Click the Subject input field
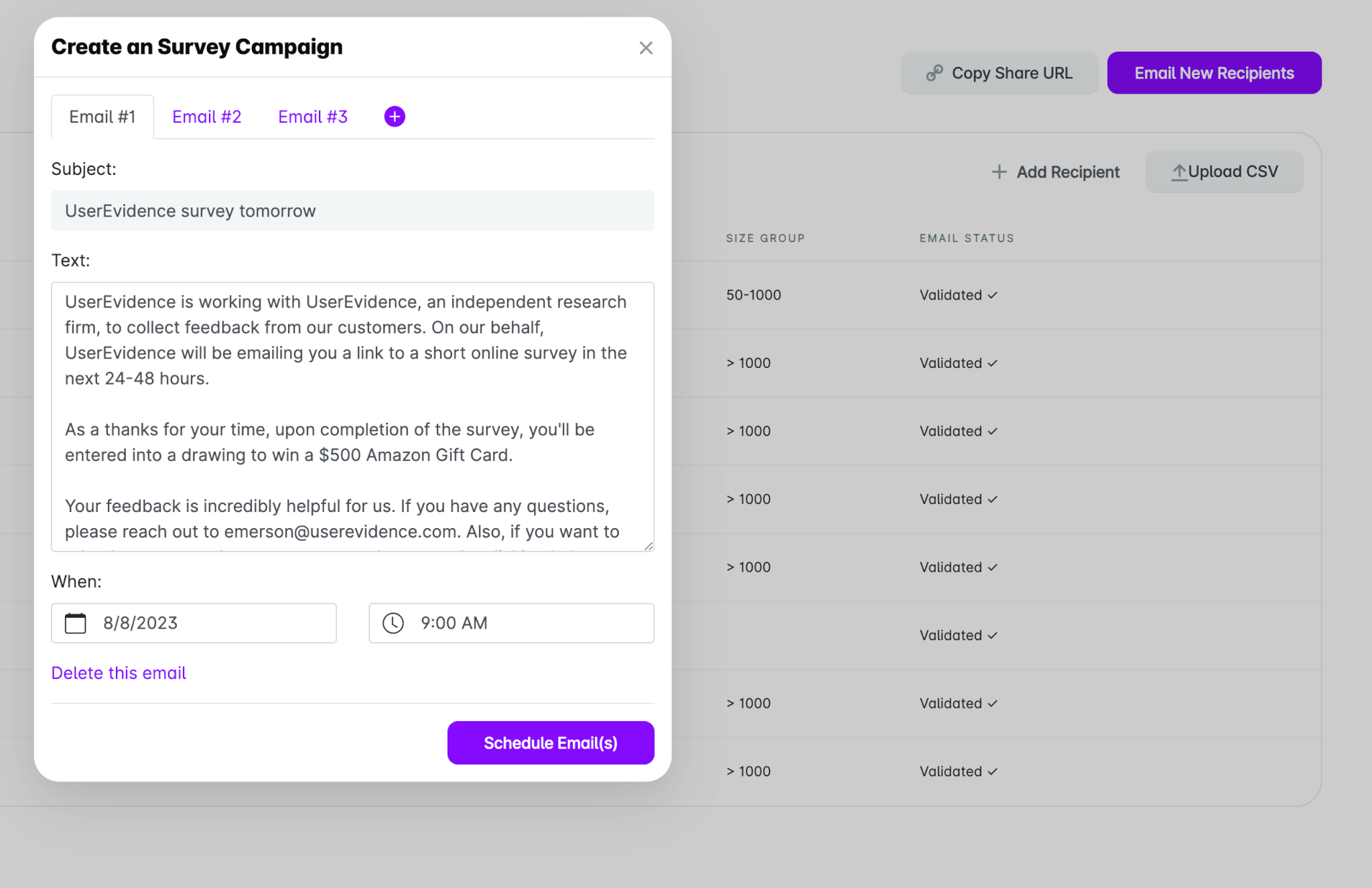Viewport: 1372px width, 888px height. pos(352,210)
